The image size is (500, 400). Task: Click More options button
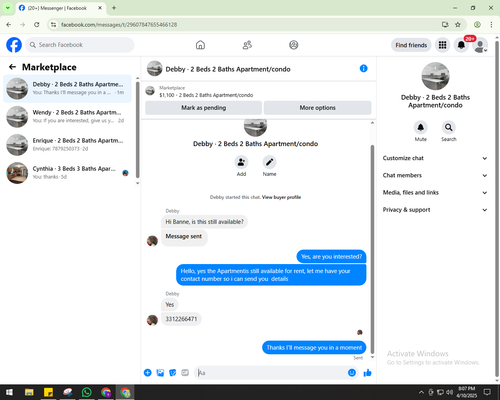[317, 108]
